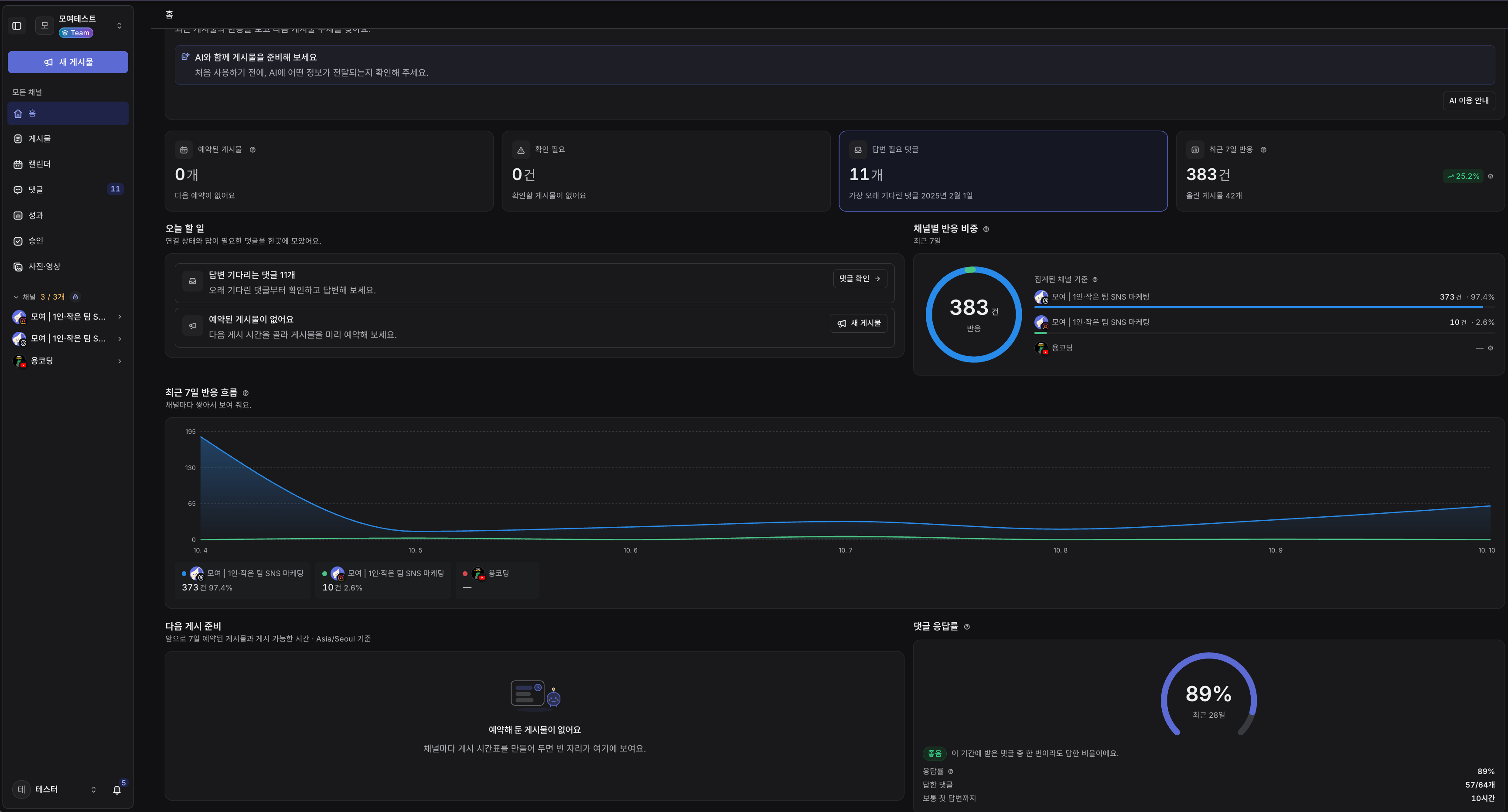
Task: Open 성과 in the sidebar
Action: (x=68, y=215)
